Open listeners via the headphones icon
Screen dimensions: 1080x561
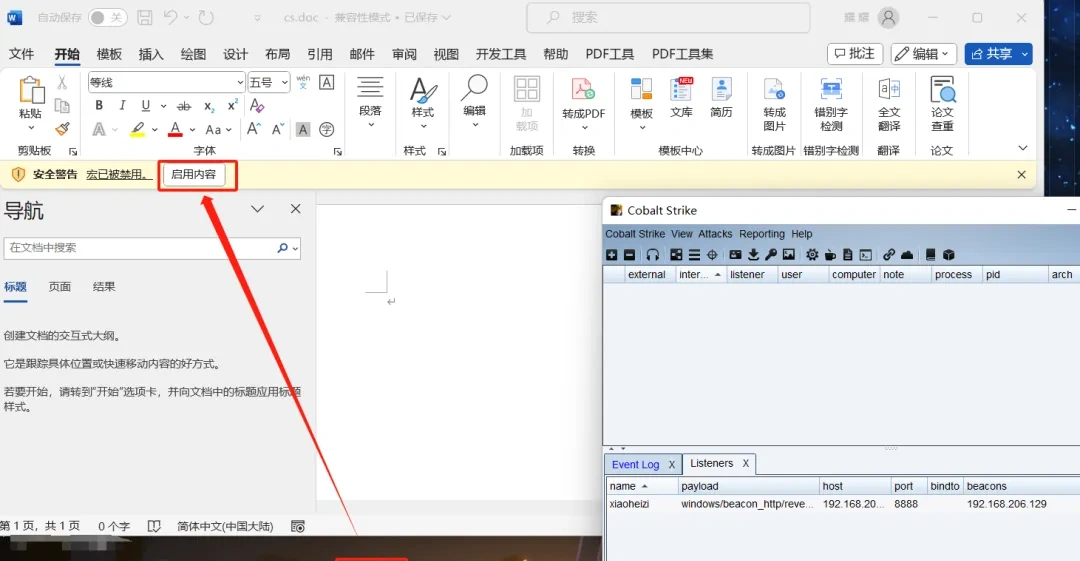pos(652,255)
